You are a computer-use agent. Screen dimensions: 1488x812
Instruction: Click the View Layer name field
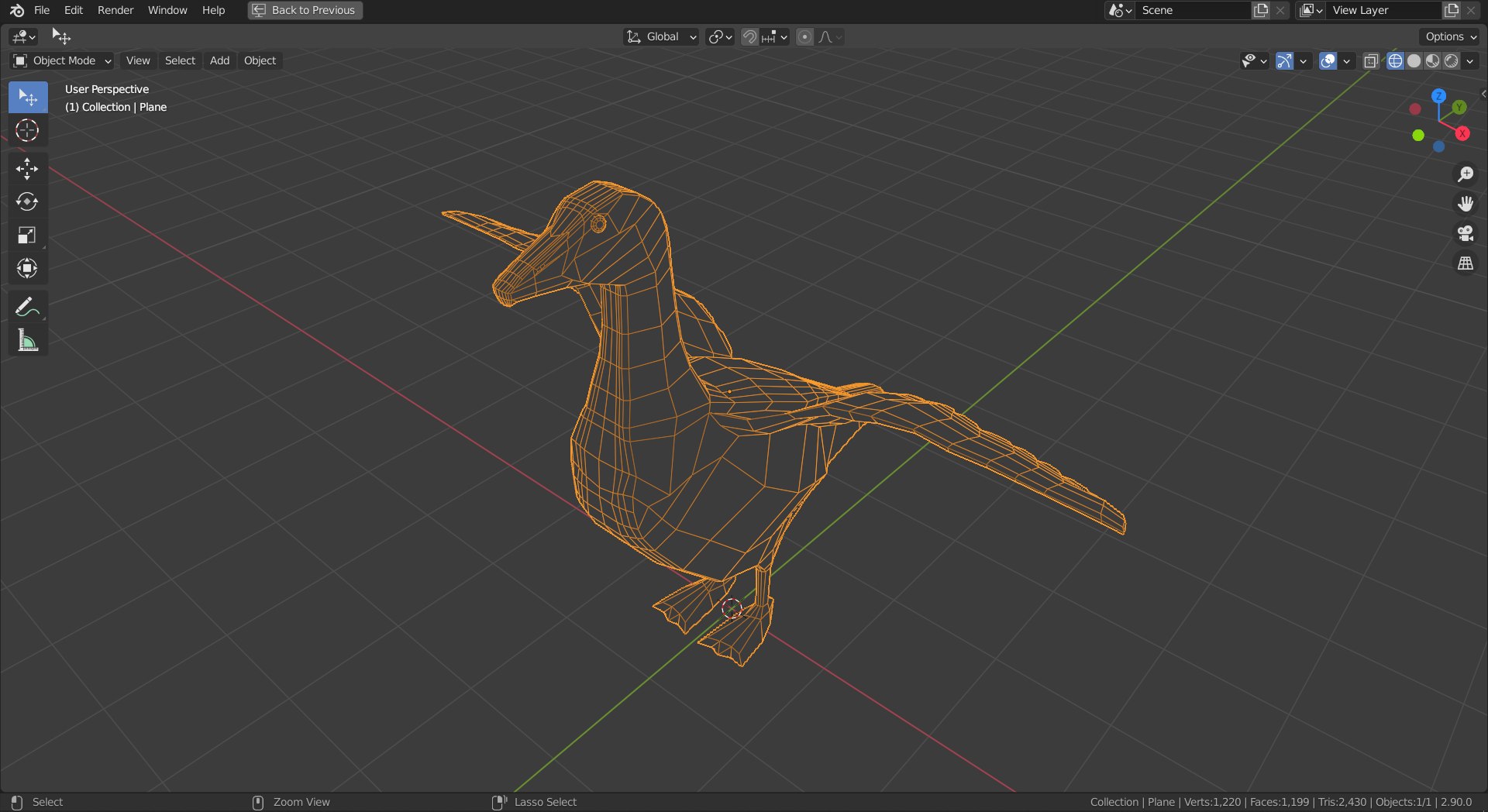1384,10
